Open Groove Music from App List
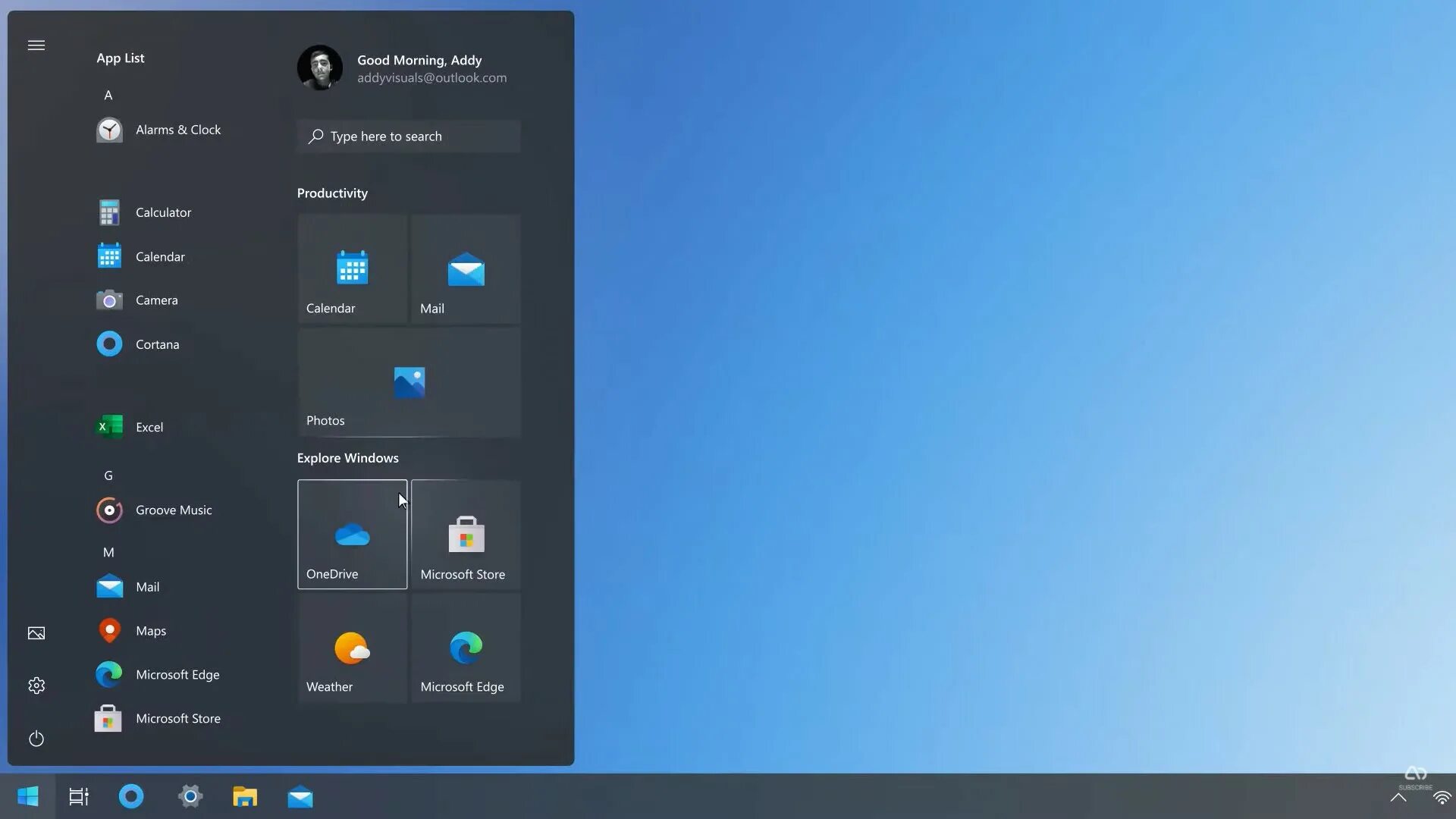 [x=173, y=510]
